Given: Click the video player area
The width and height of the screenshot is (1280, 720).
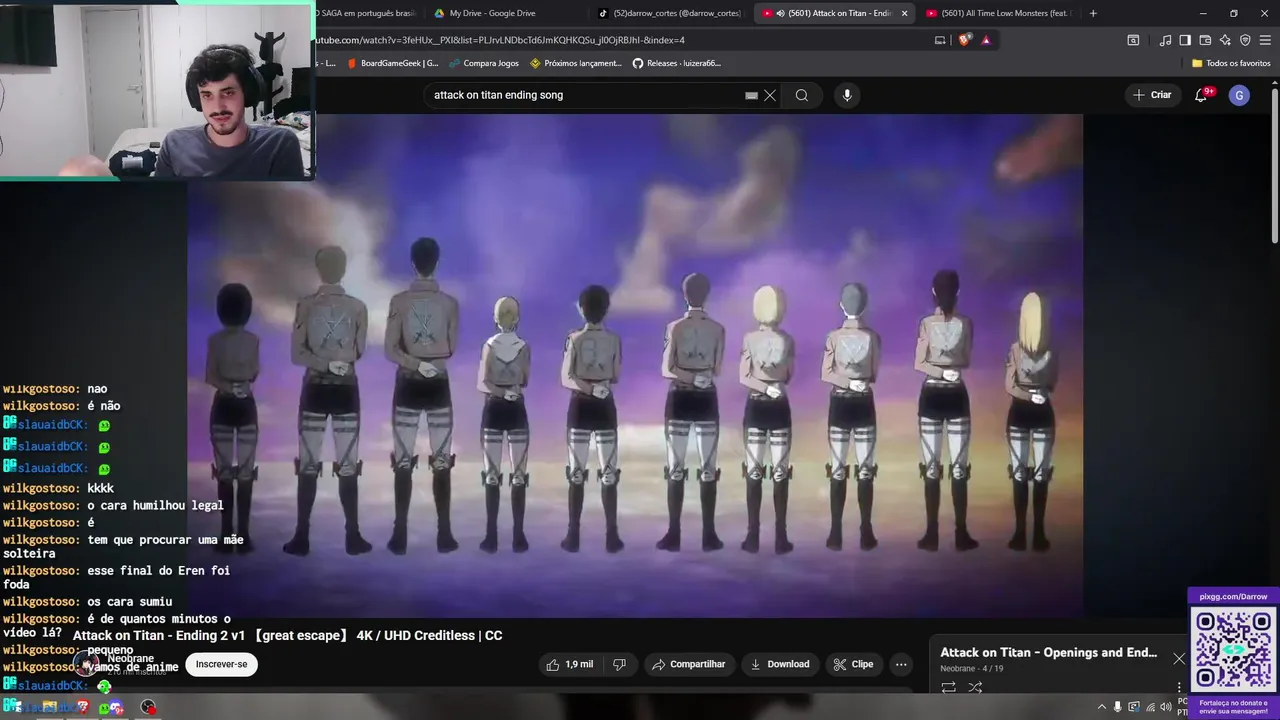Looking at the screenshot, I should click(x=635, y=365).
